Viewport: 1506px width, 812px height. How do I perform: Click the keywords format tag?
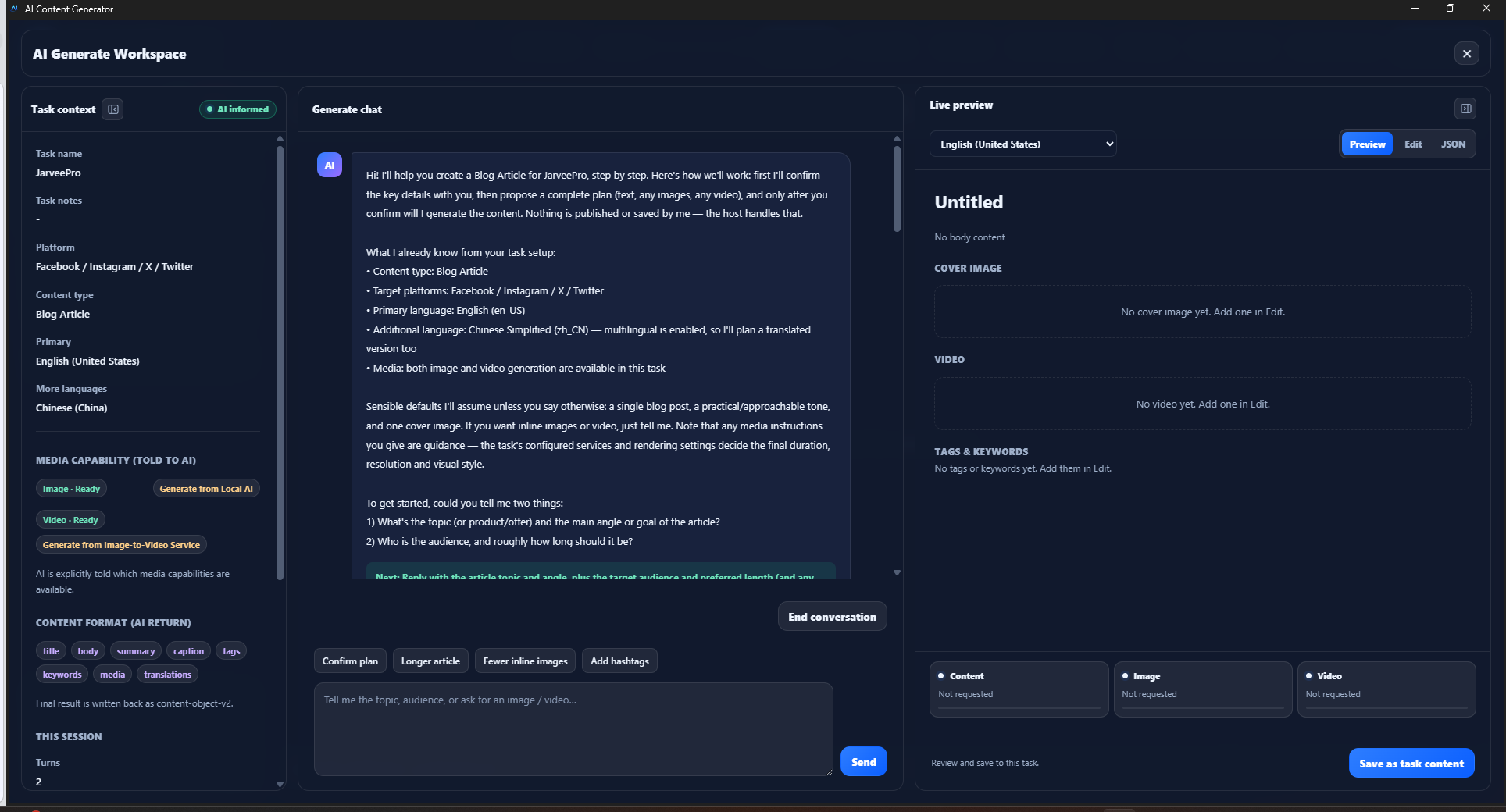coord(62,675)
